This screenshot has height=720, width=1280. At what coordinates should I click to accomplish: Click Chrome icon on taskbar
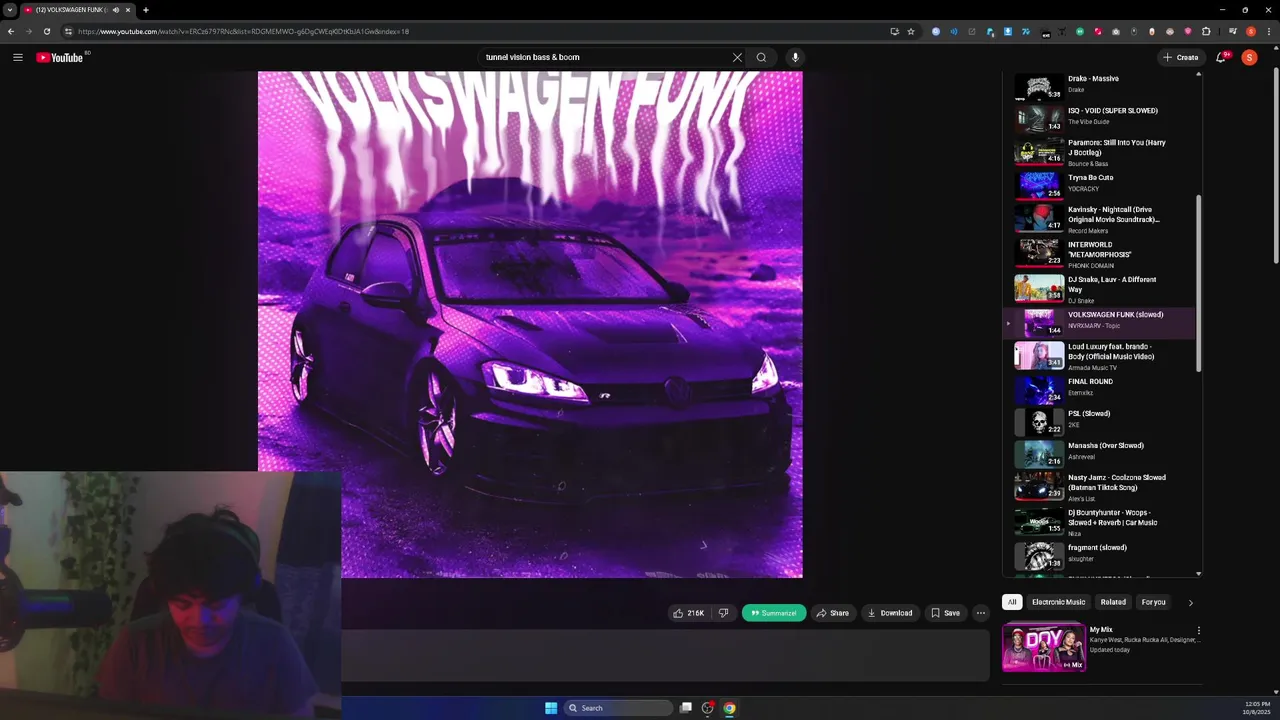pos(730,708)
